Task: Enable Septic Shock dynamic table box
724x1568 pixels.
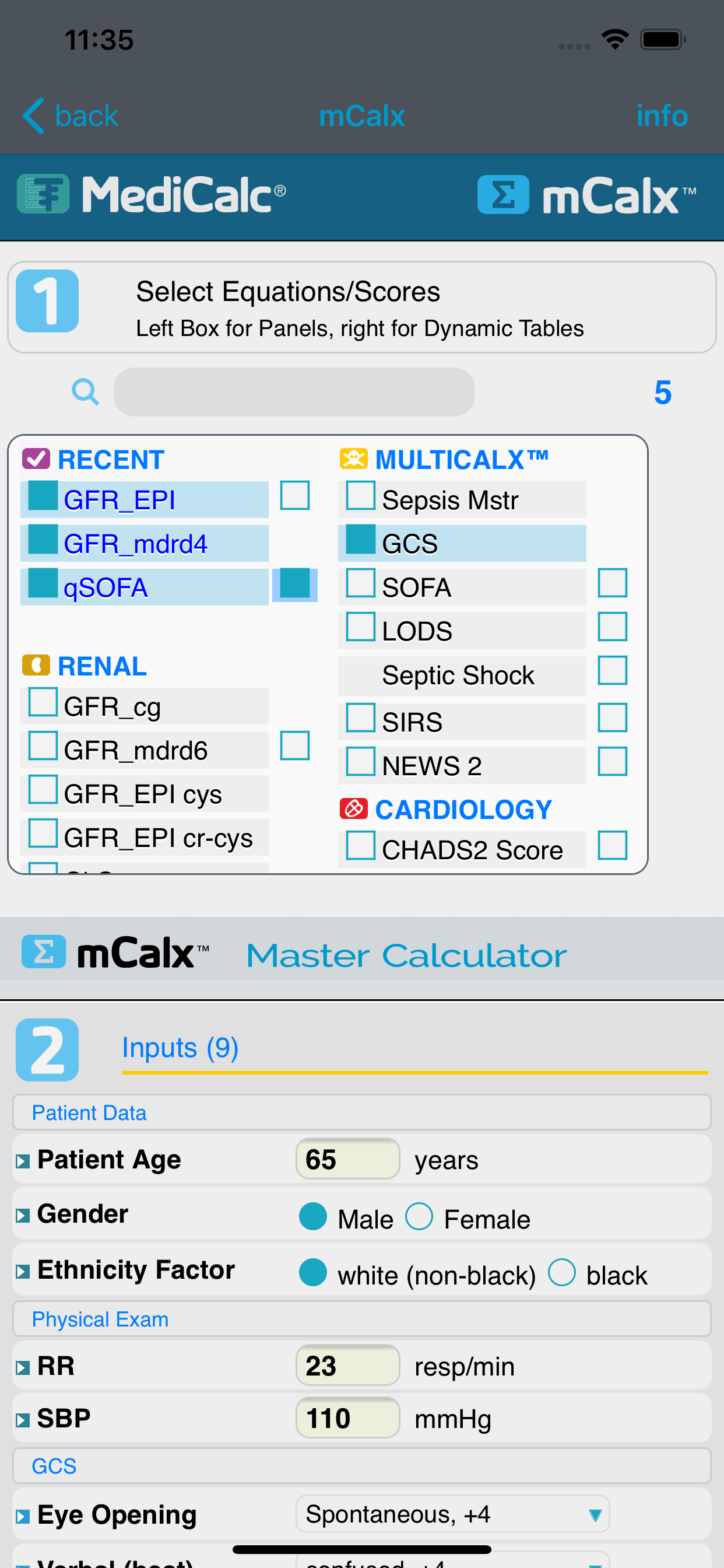Action: click(x=613, y=670)
